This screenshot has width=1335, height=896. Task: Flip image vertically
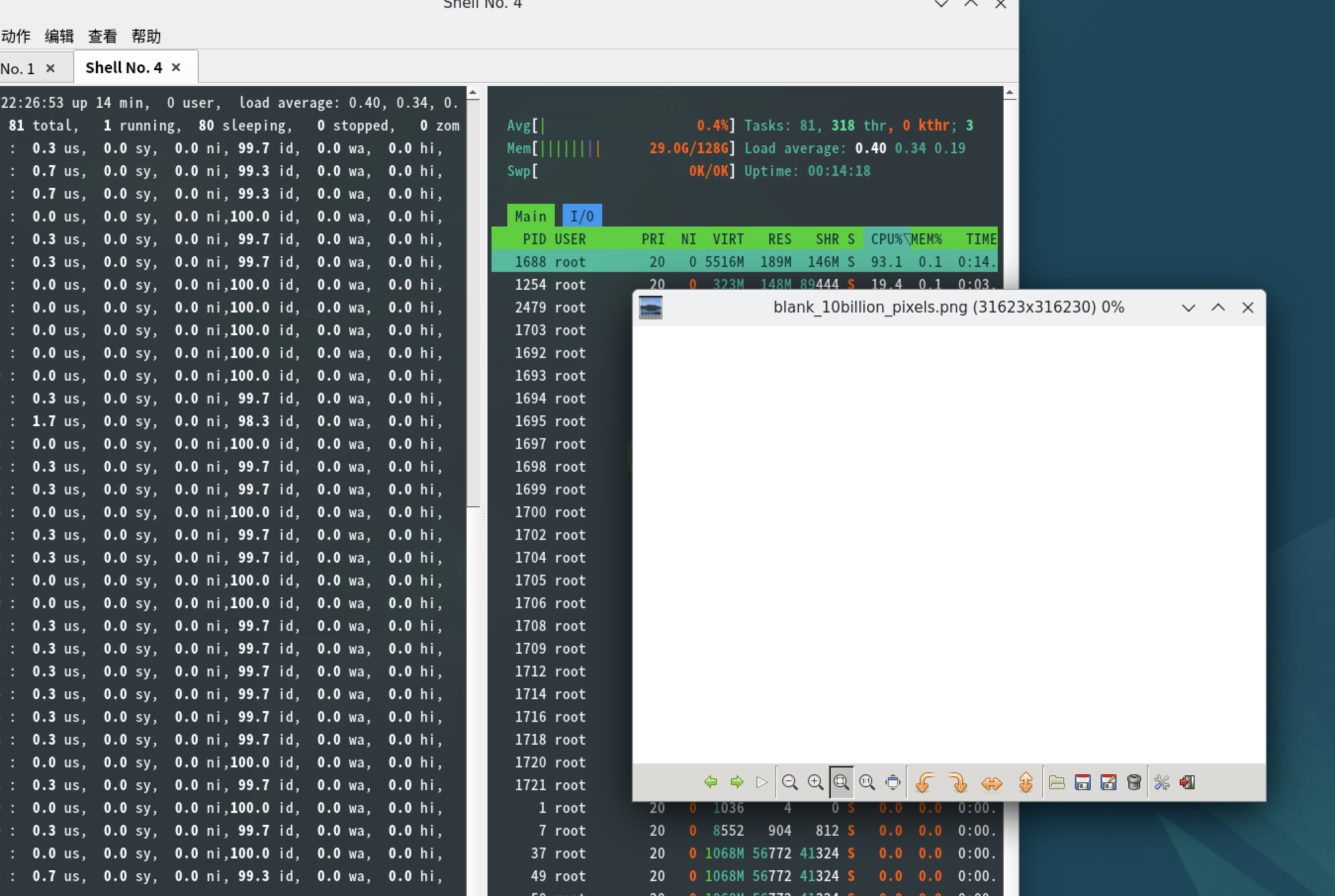(x=1025, y=782)
